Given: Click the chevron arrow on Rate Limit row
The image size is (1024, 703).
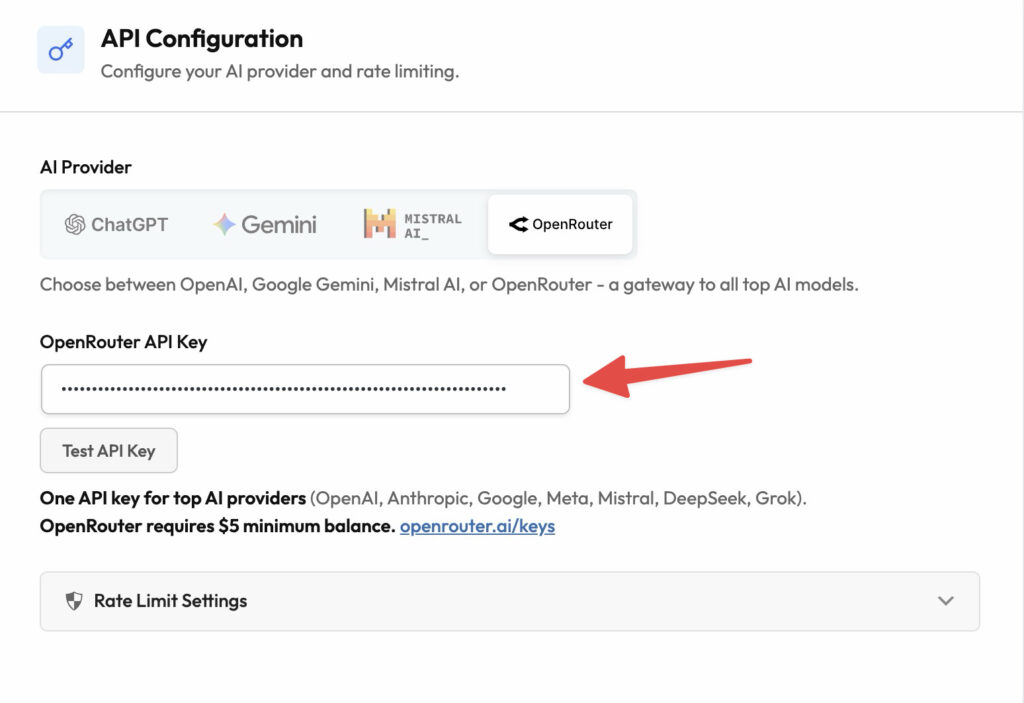Looking at the screenshot, I should tap(945, 601).
